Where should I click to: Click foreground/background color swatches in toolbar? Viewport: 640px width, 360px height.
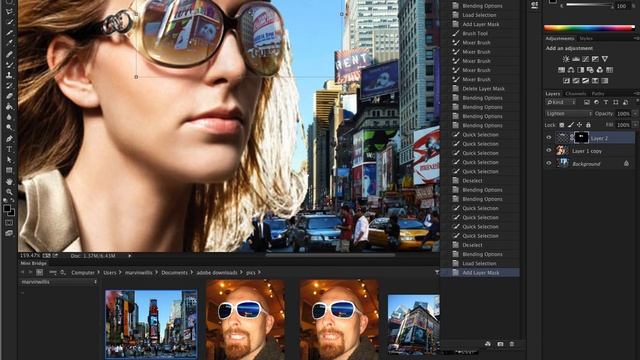tap(9, 210)
